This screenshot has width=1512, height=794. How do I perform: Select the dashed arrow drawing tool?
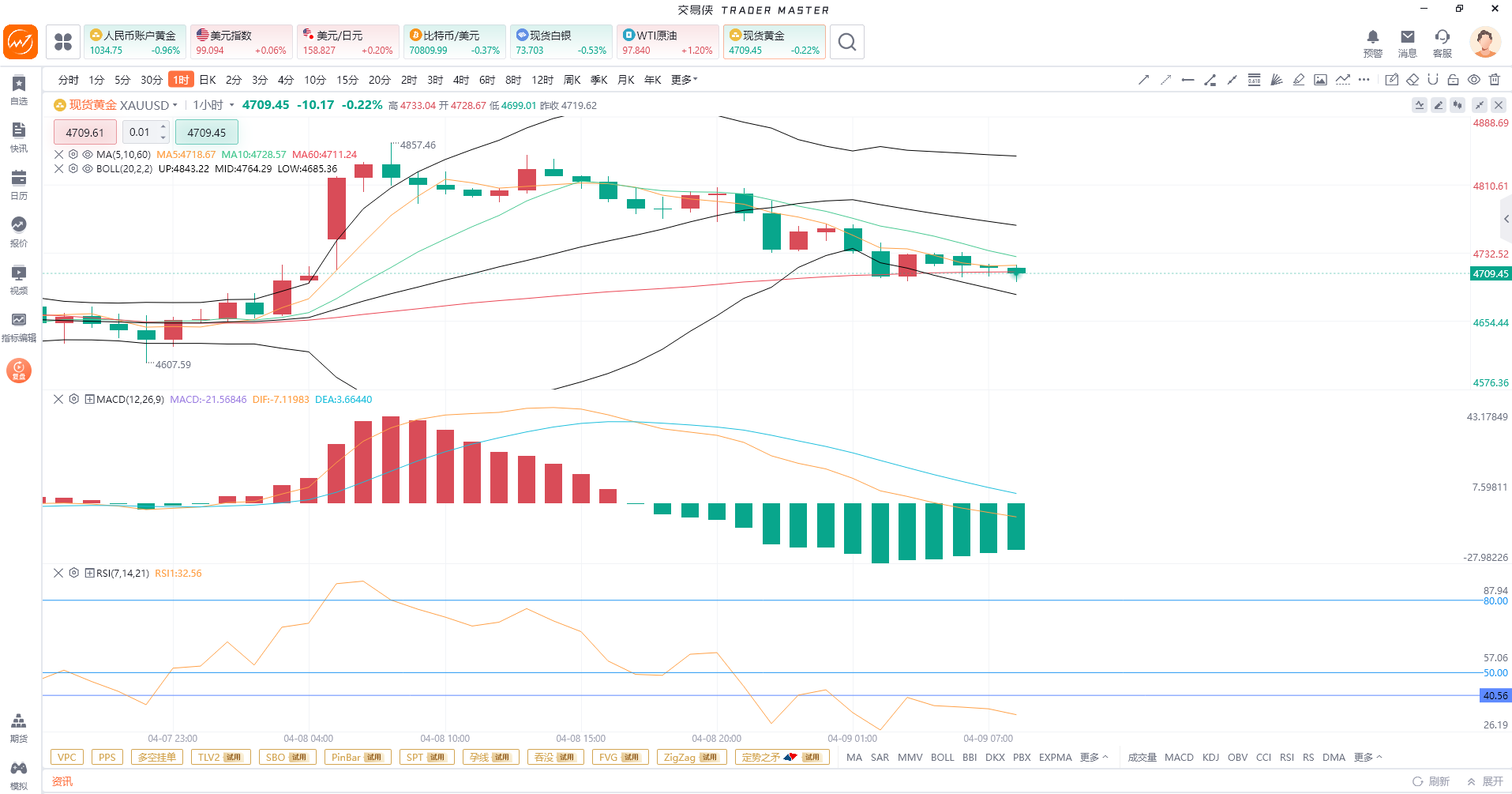[1165, 80]
